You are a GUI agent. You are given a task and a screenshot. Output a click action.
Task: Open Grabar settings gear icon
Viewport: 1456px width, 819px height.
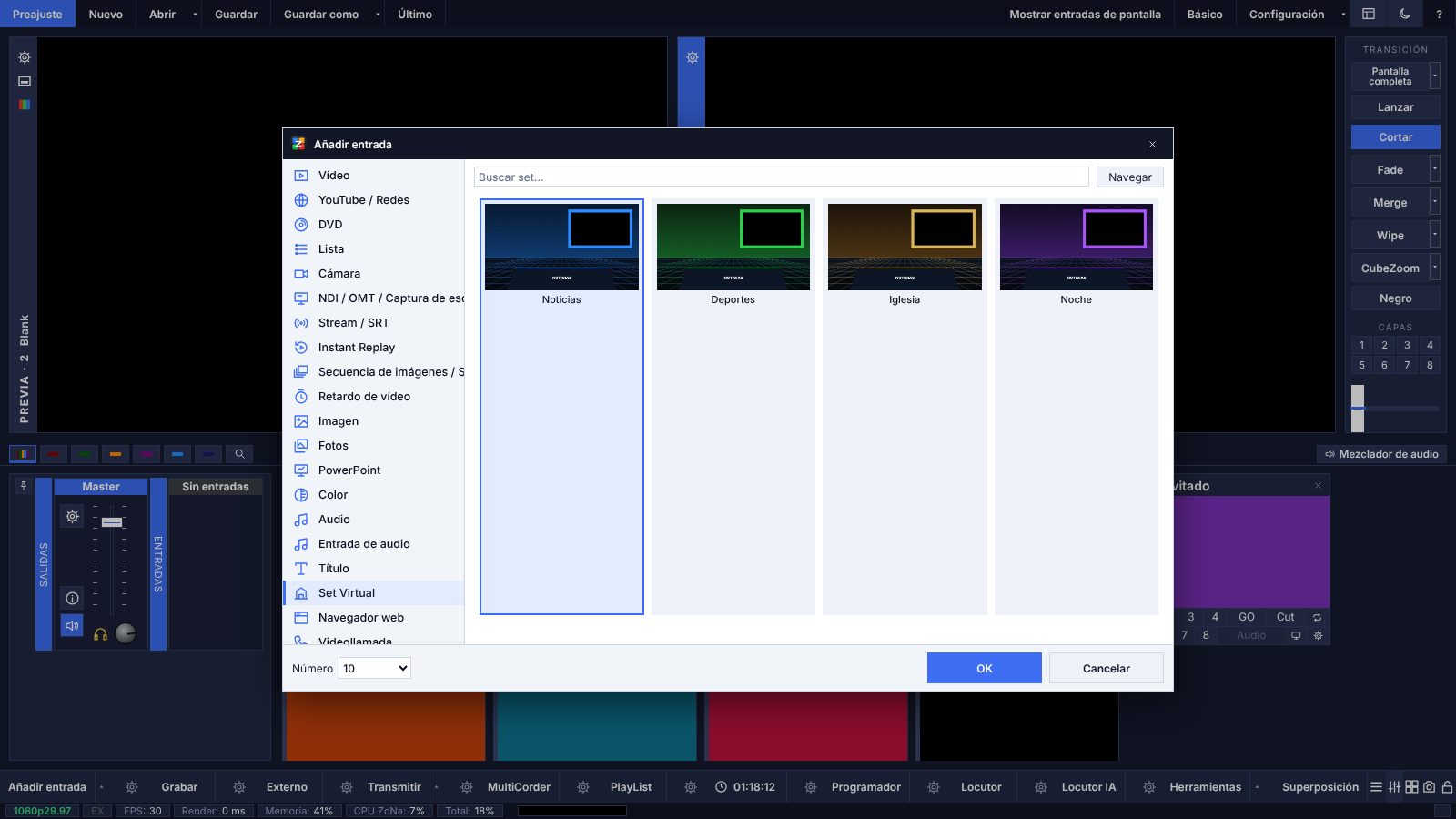click(x=132, y=787)
